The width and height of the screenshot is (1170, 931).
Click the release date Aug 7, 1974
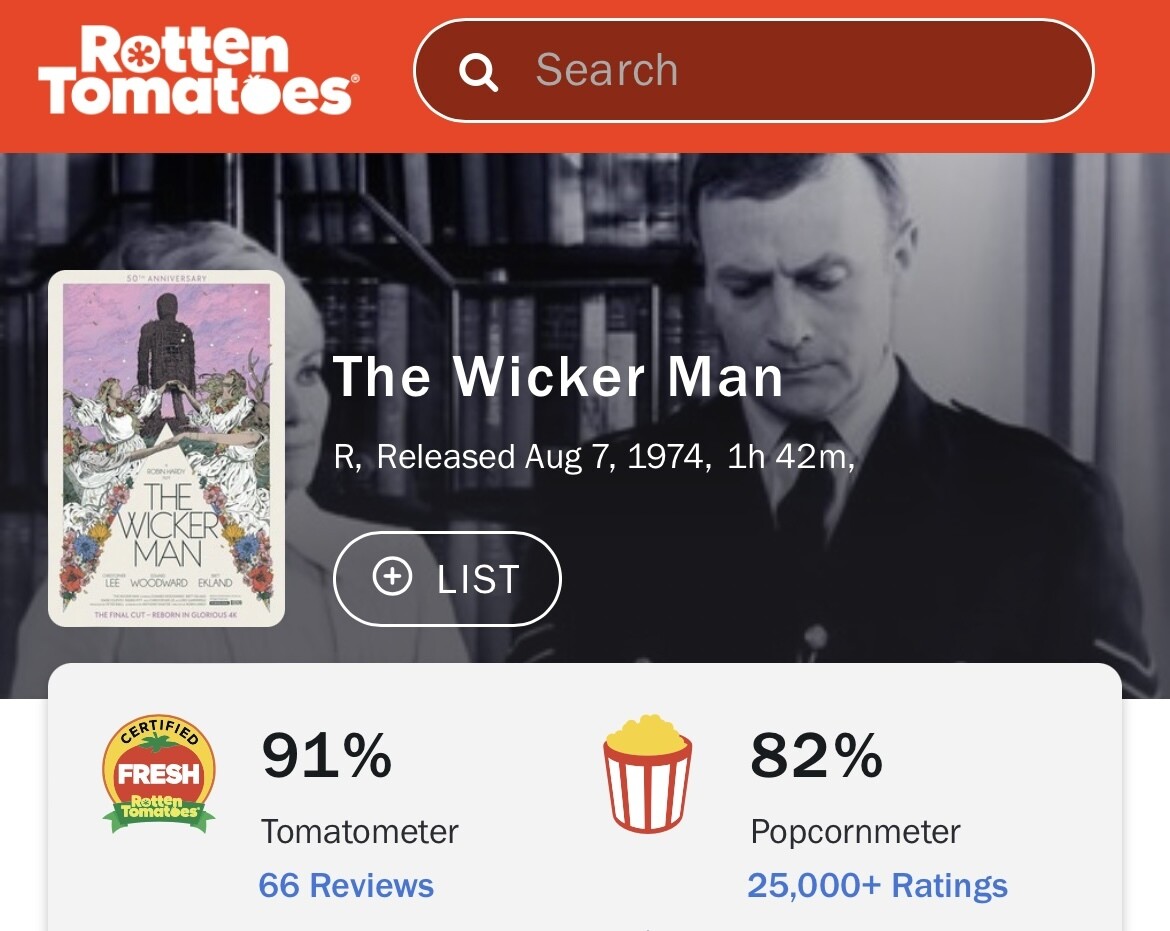pos(617,457)
